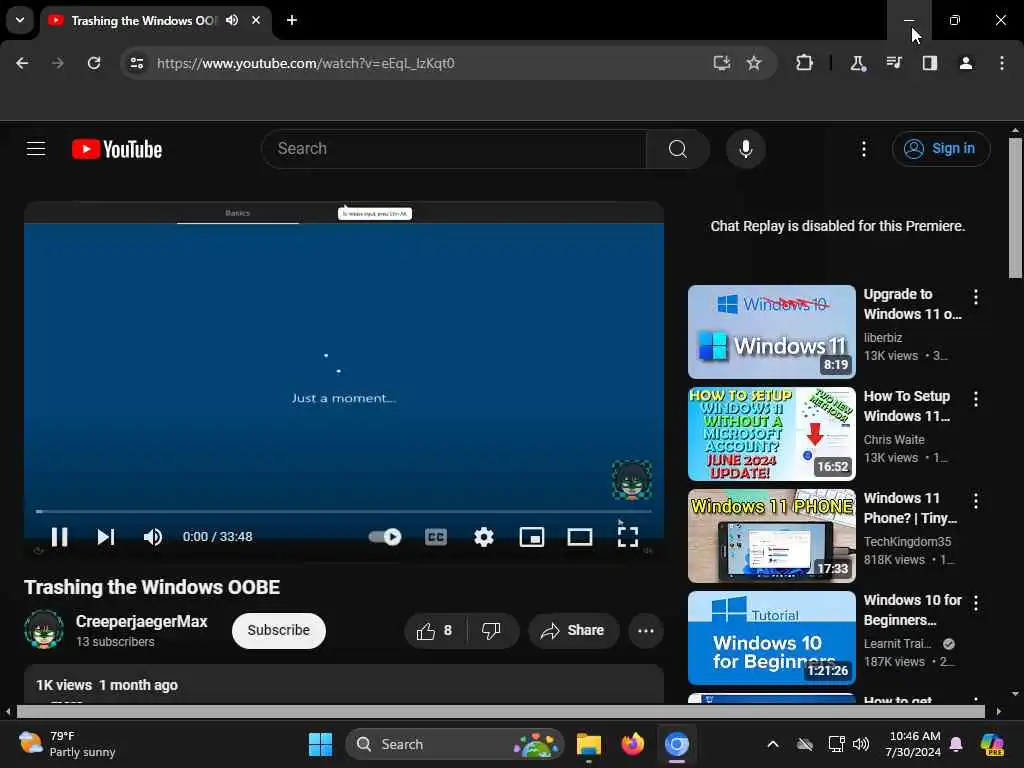This screenshot has width=1024, height=768.
Task: Open options for How To Setup Windows 11
Action: 976,399
